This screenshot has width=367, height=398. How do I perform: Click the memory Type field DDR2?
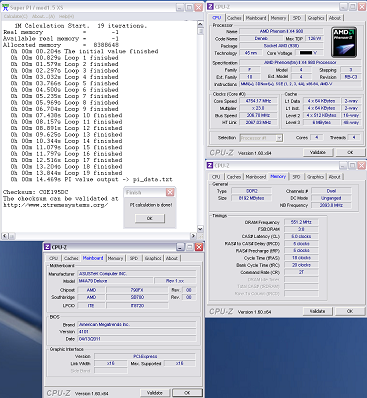(x=252, y=191)
